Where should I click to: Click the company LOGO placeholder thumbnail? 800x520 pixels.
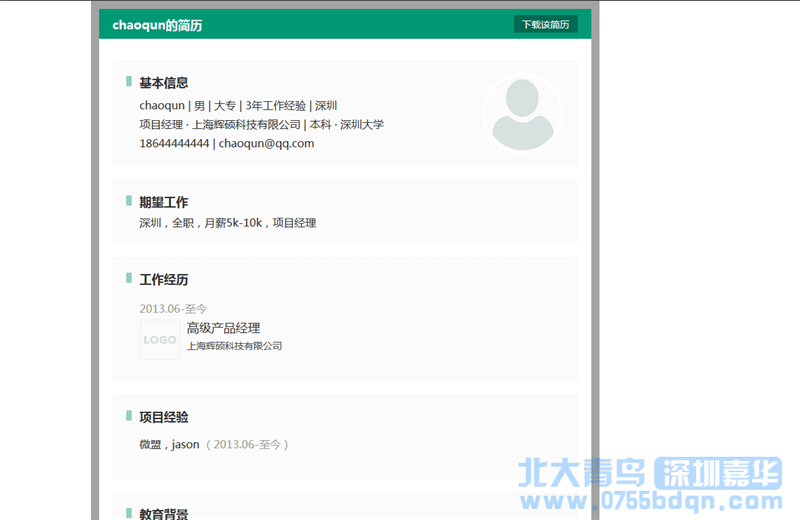(x=160, y=340)
